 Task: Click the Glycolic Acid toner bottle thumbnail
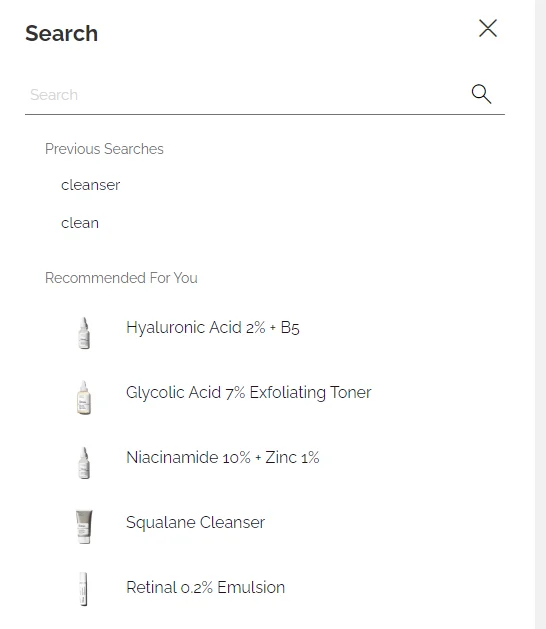(84, 398)
